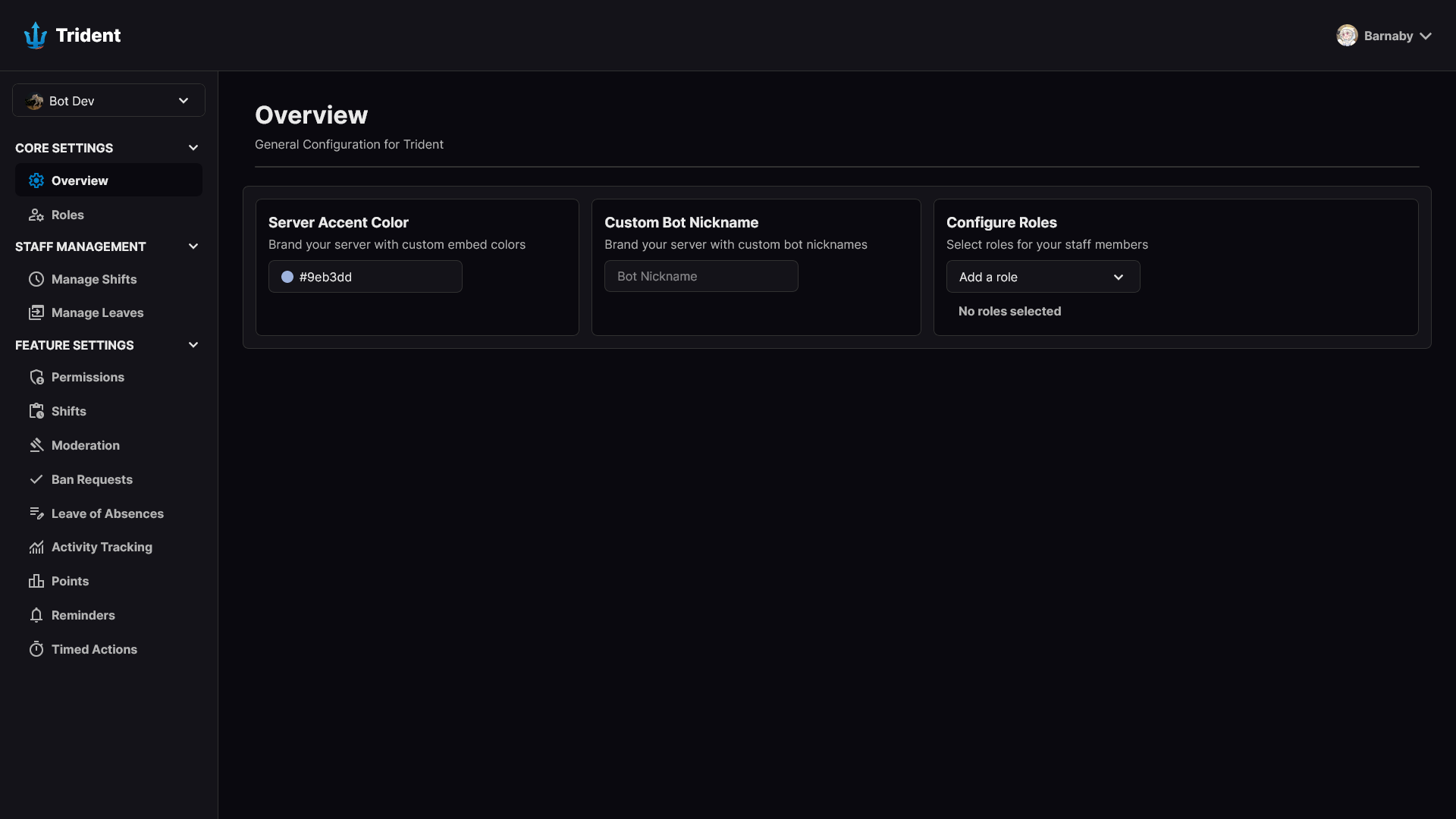The height and width of the screenshot is (819, 1456).
Task: Collapse the Core Settings section
Action: 193,148
